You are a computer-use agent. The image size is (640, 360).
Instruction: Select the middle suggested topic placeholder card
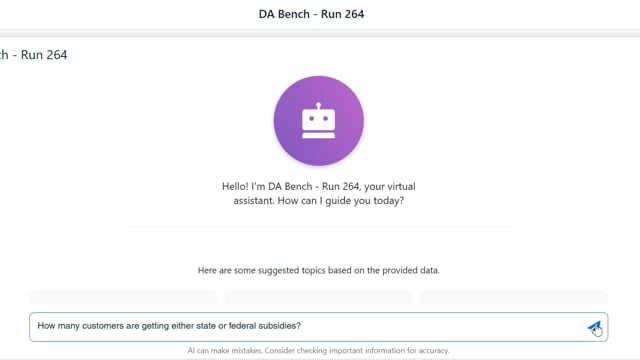point(318,298)
